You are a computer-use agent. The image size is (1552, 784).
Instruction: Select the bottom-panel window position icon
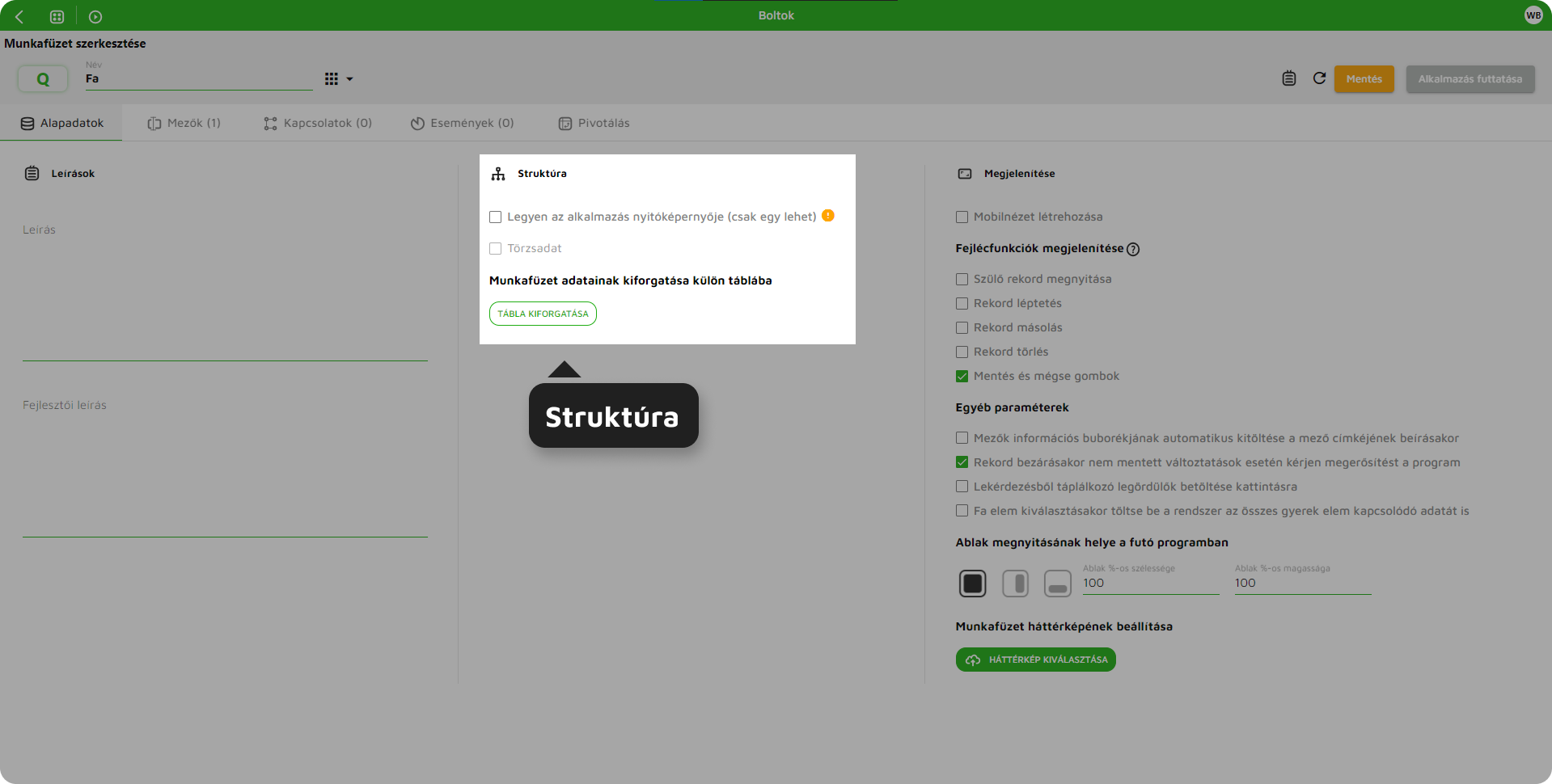(1058, 583)
